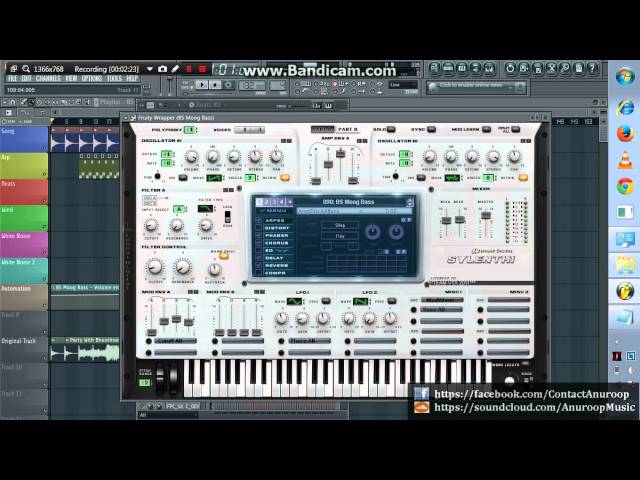This screenshot has height=480, width=640.
Task: Click Filter A filter type display
Action: [x=206, y=209]
